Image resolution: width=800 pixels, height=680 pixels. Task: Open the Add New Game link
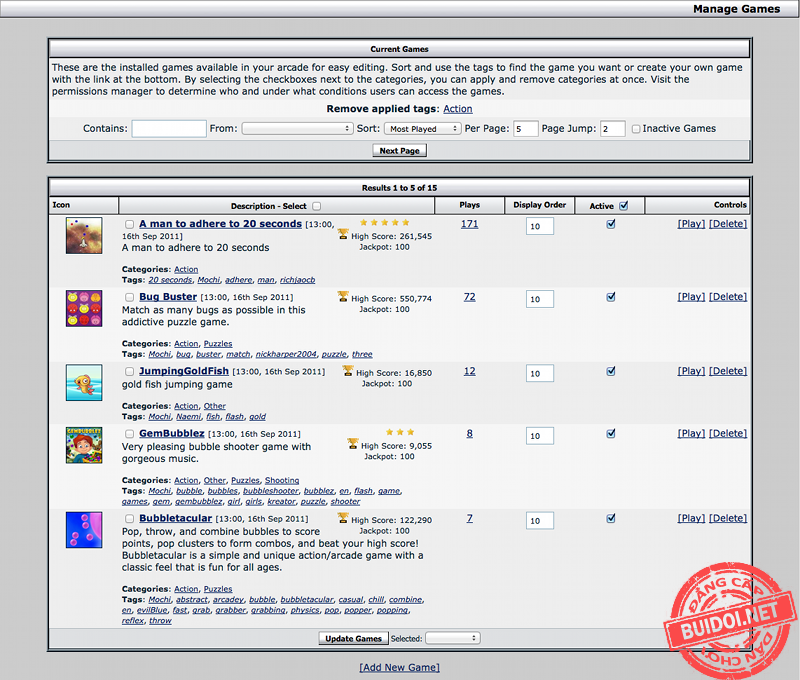click(399, 667)
